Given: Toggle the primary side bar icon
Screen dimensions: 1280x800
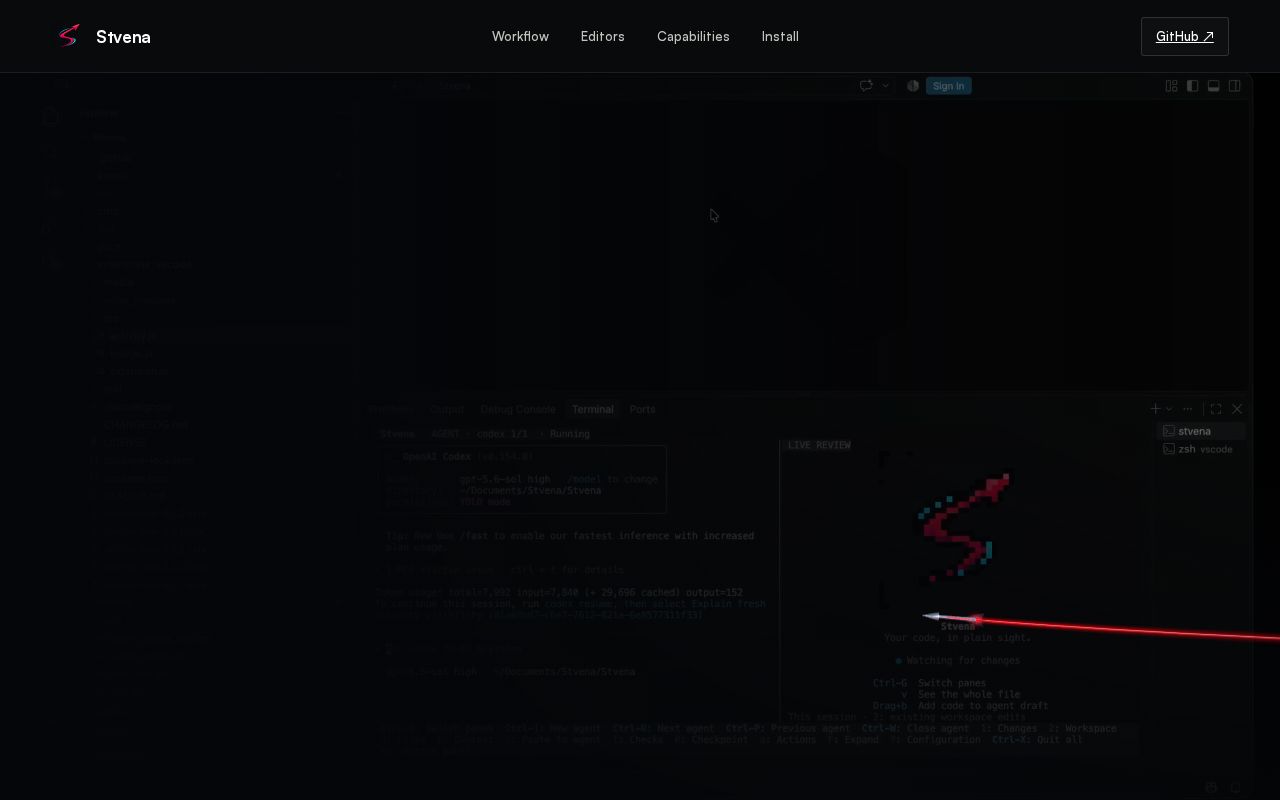Looking at the screenshot, I should click(x=1192, y=86).
